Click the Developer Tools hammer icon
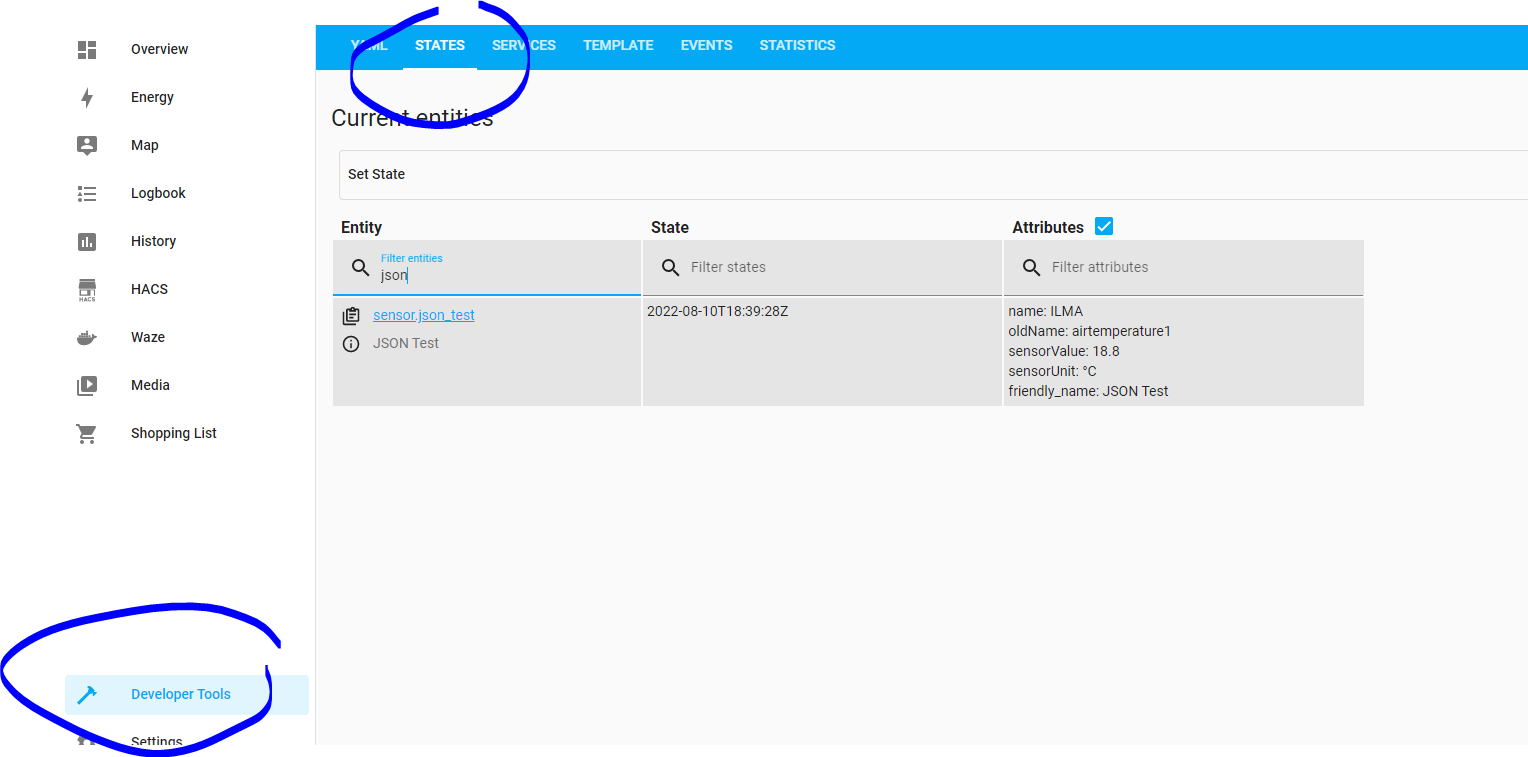 click(88, 694)
